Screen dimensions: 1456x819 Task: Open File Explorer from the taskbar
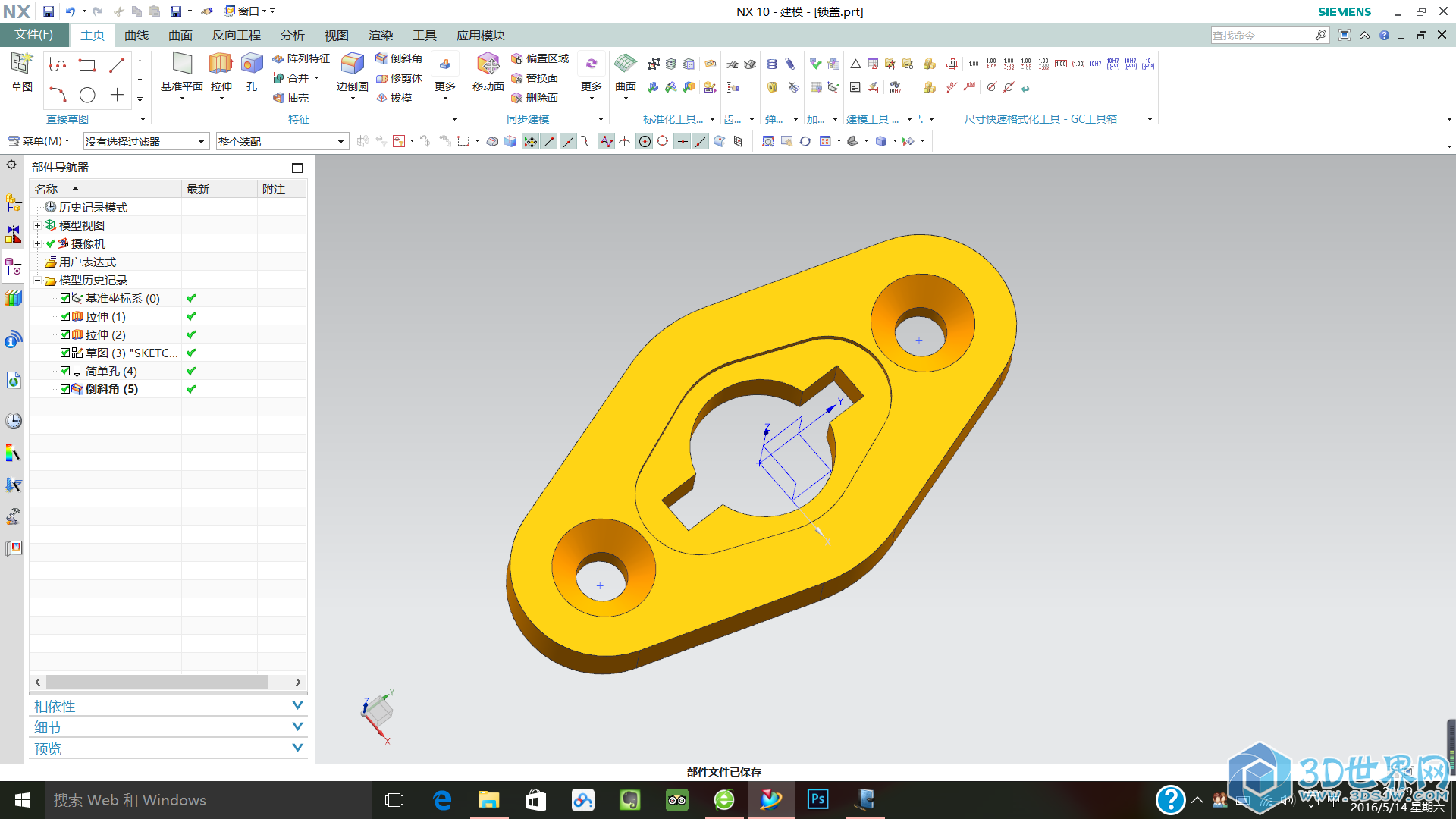488,799
